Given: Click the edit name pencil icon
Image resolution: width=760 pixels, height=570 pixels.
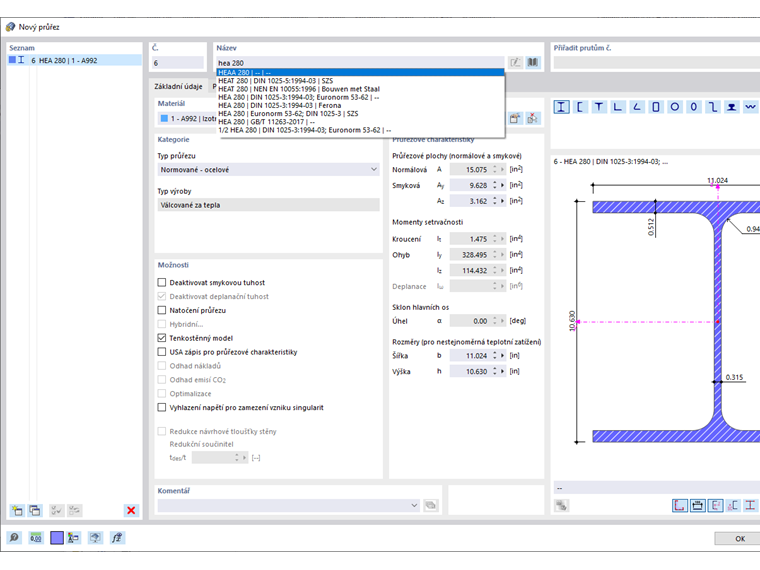Looking at the screenshot, I should click(515, 63).
